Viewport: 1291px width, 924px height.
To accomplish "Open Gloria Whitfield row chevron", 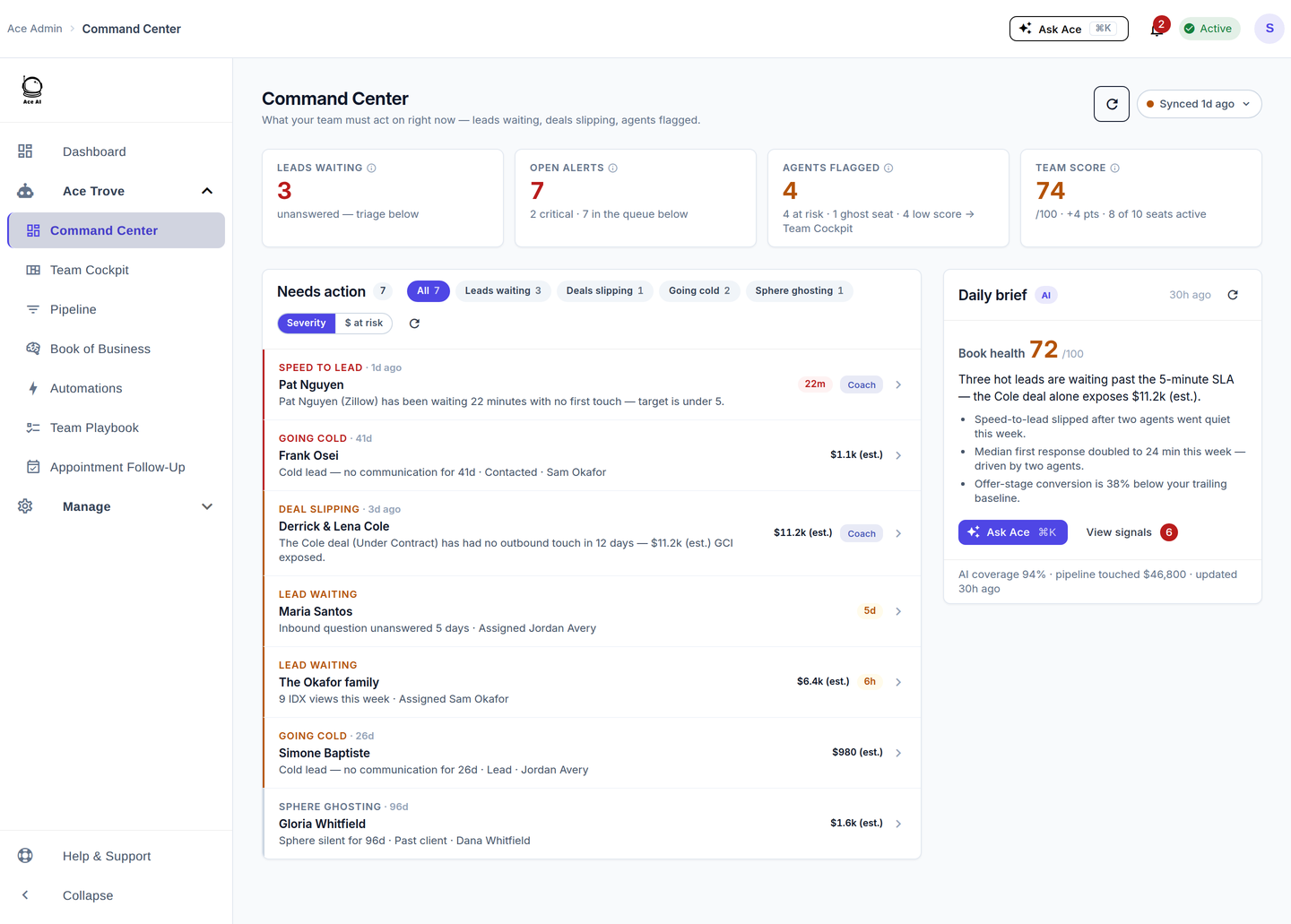I will (x=898, y=824).
